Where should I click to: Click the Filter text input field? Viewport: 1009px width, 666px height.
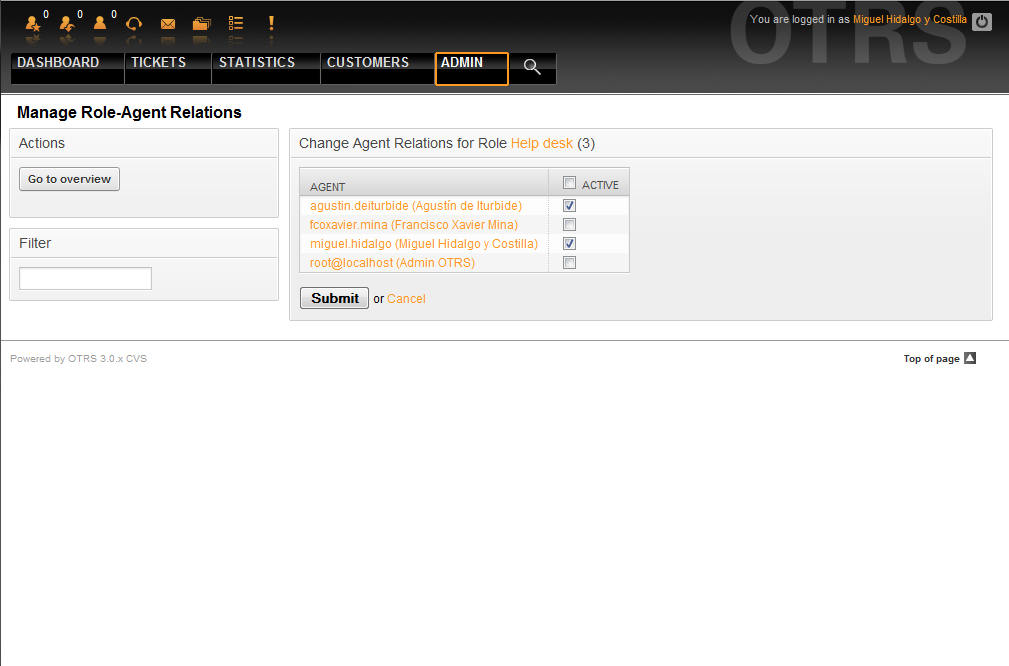(x=85, y=278)
